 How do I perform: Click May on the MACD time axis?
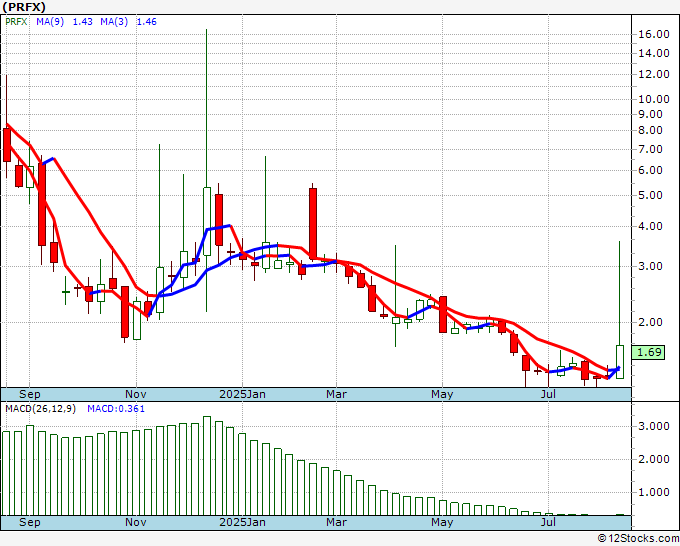click(x=442, y=522)
